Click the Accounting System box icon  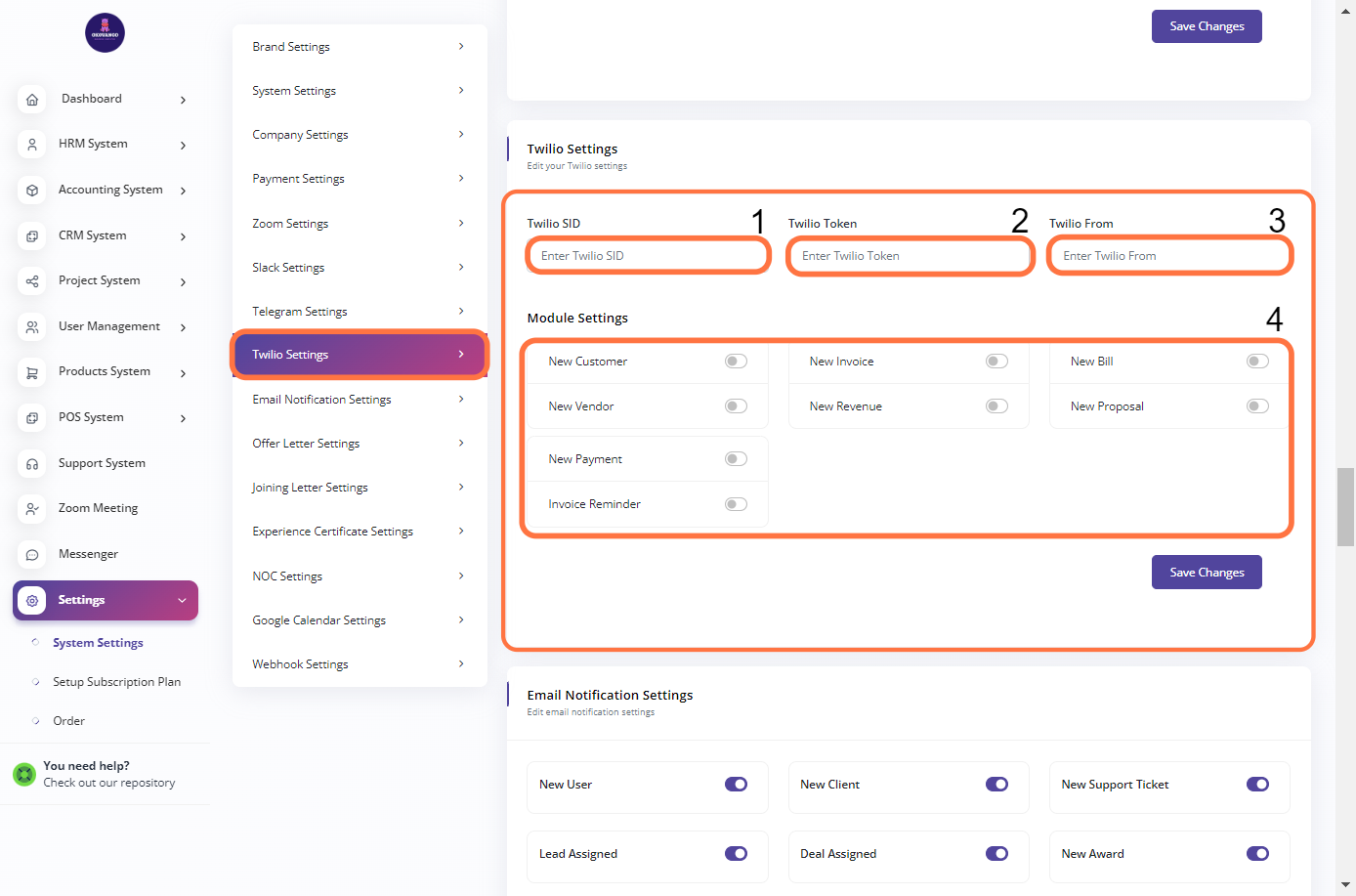click(x=32, y=191)
